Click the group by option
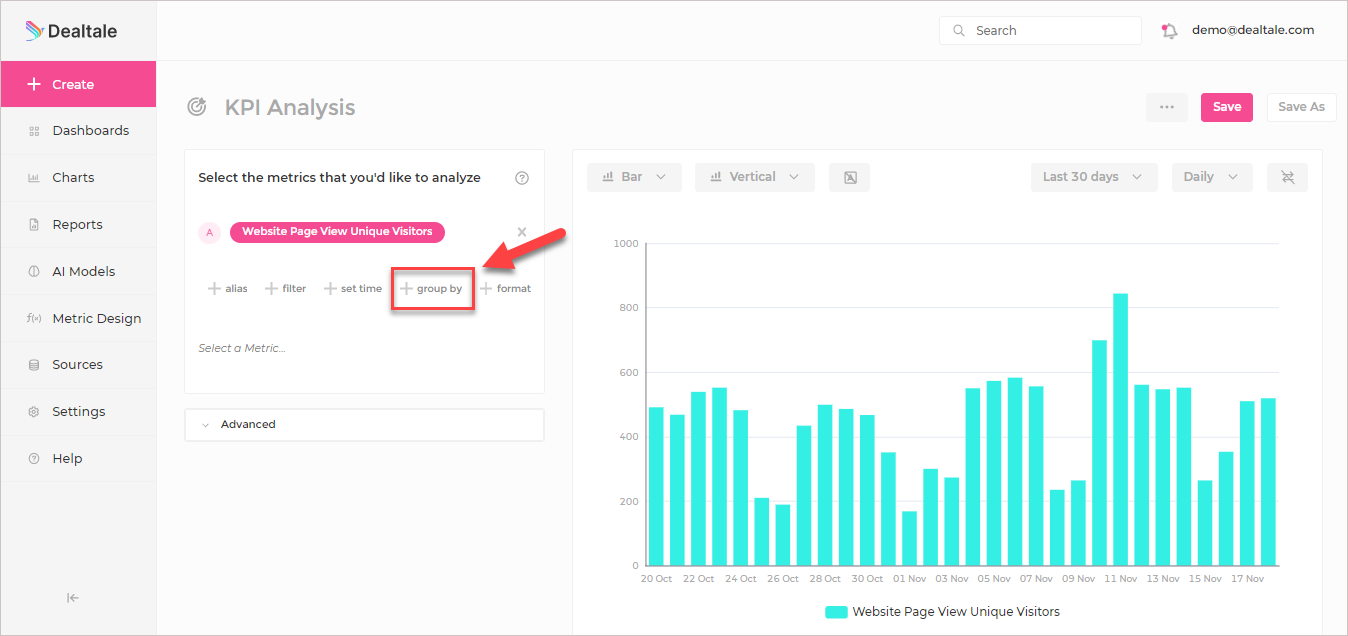This screenshot has height=636, width=1348. [432, 289]
